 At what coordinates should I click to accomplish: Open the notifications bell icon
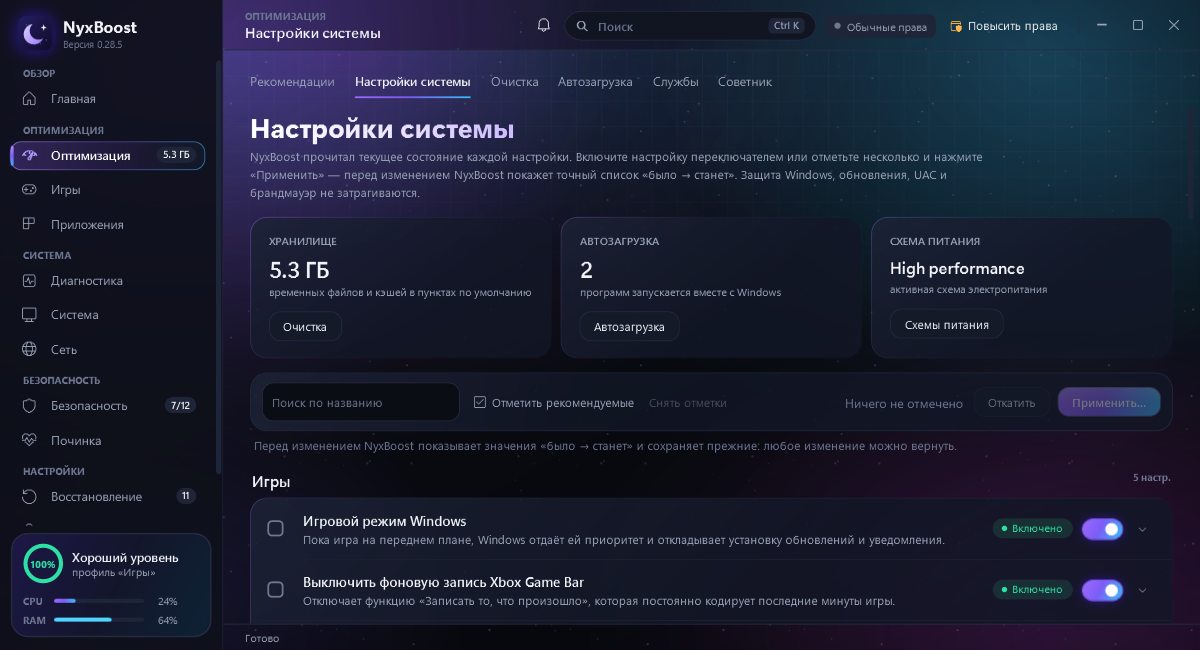tap(544, 25)
